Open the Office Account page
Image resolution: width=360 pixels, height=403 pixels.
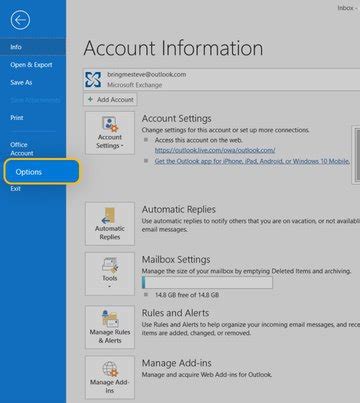[x=22, y=149]
